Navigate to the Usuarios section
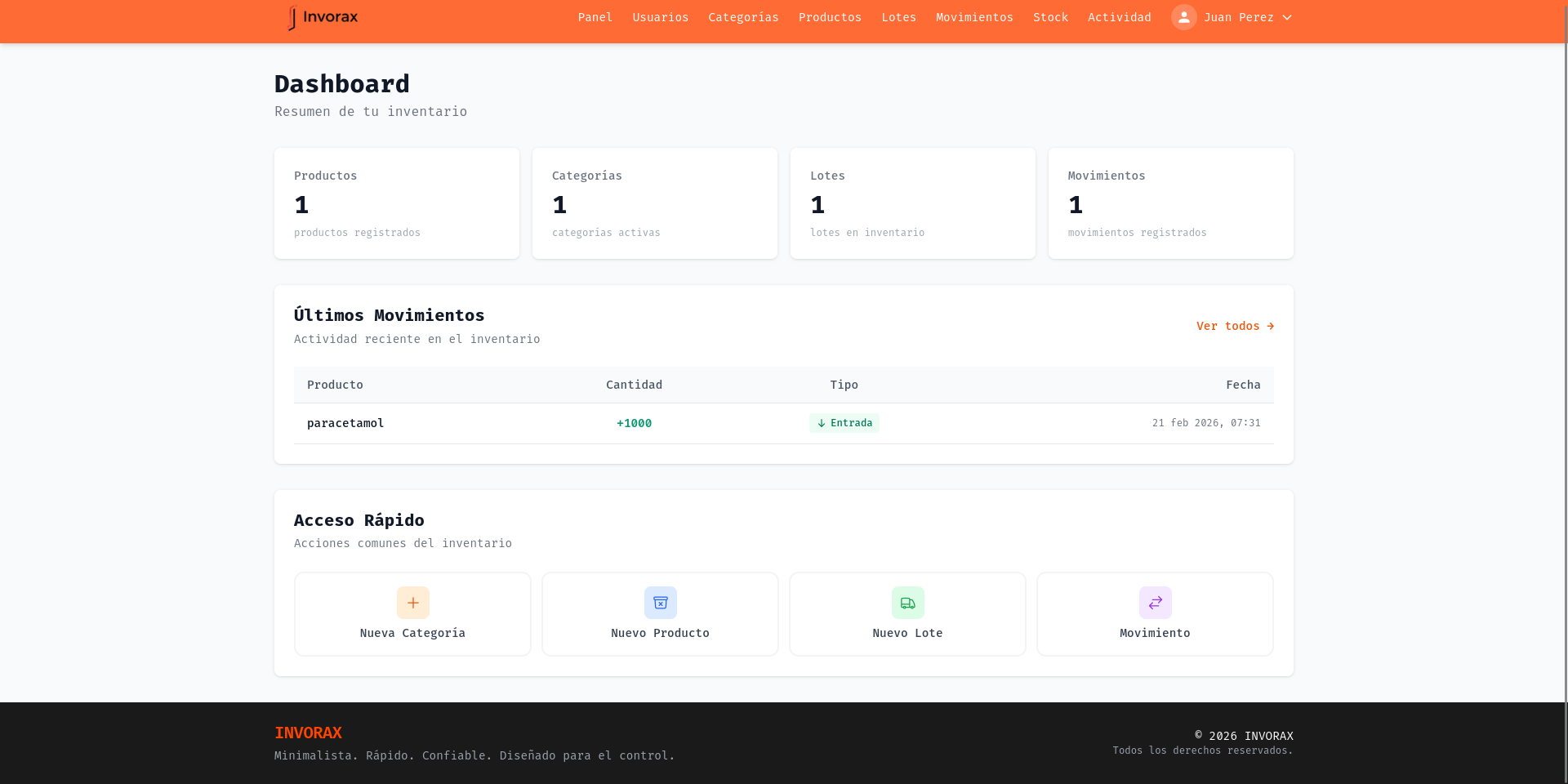Image resolution: width=1568 pixels, height=784 pixels. tap(660, 17)
